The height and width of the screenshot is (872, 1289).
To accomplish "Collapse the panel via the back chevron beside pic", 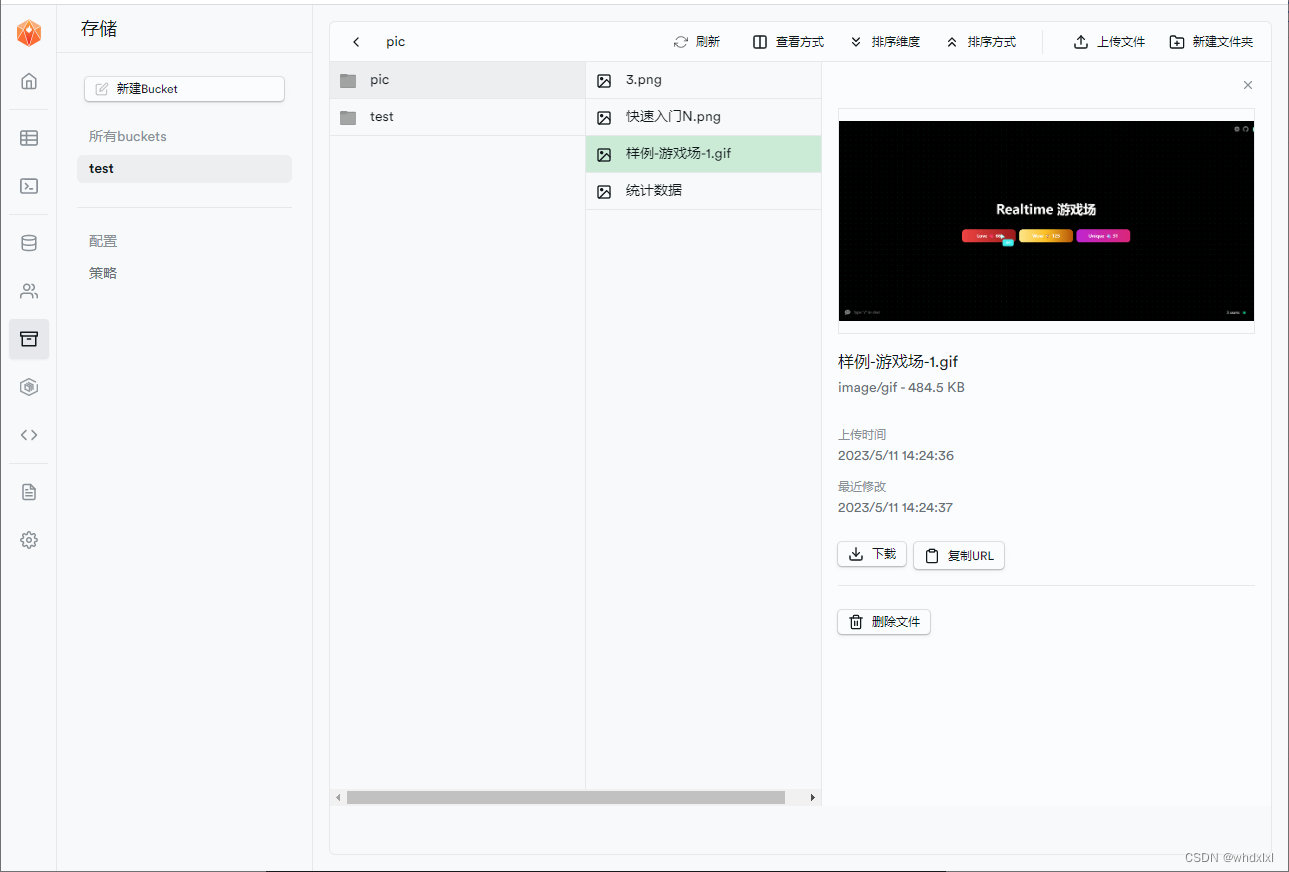I will (356, 41).
